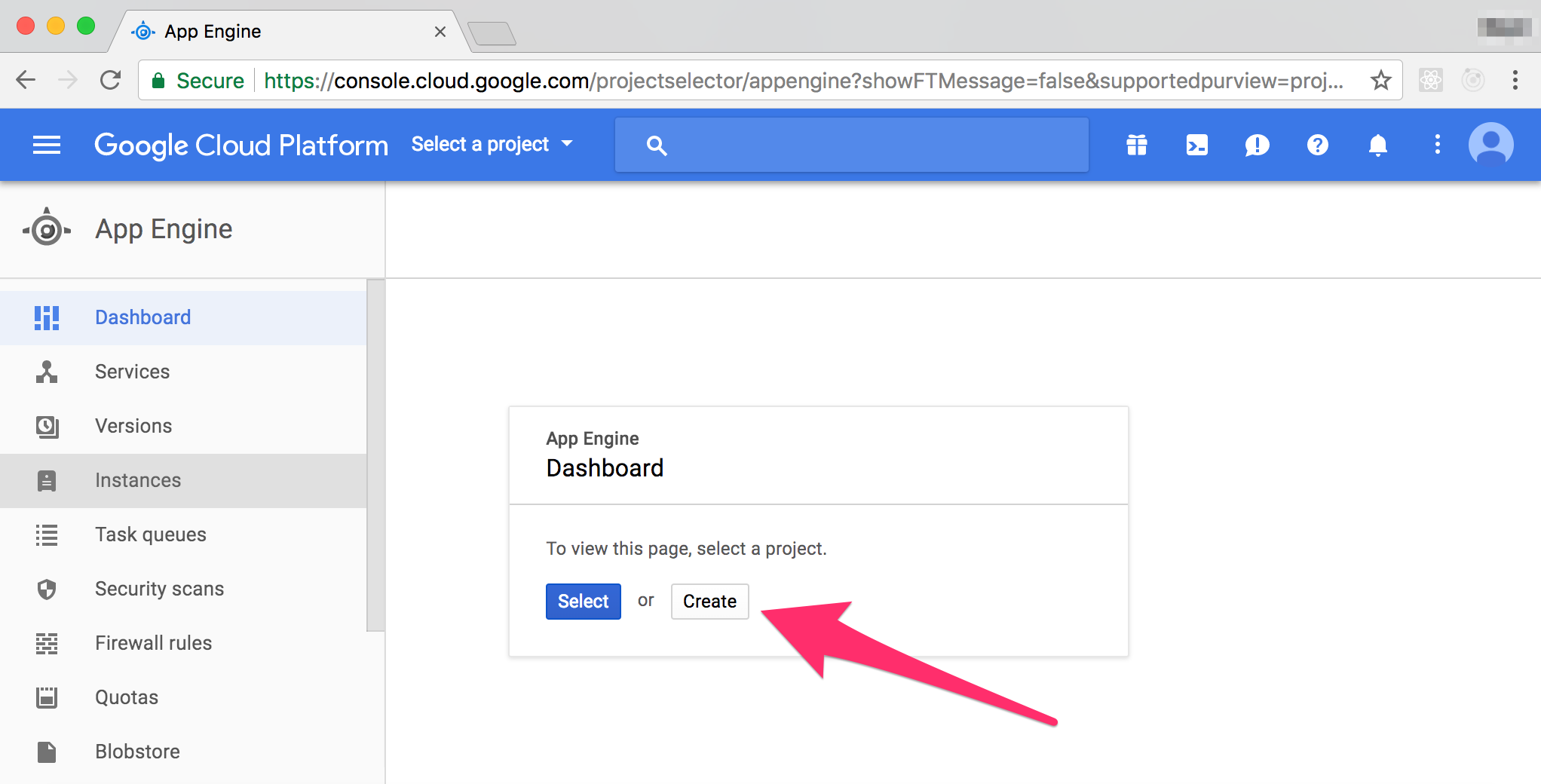The height and width of the screenshot is (784, 1541).
Task: Click the Security scans shield icon
Action: pos(47,589)
